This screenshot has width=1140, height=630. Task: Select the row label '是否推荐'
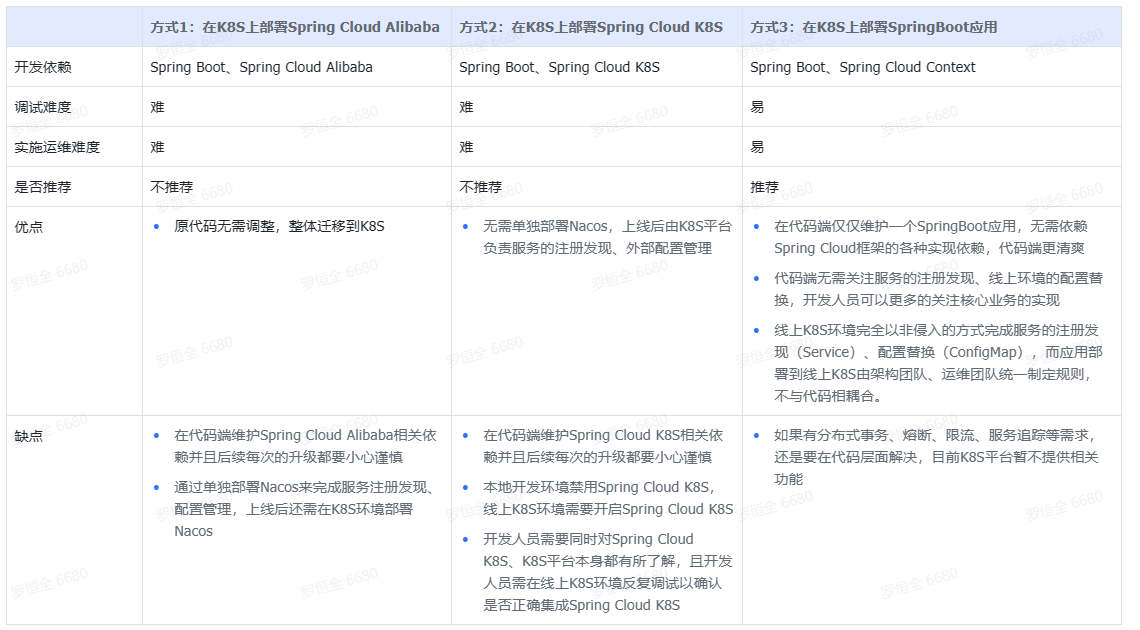click(43, 187)
